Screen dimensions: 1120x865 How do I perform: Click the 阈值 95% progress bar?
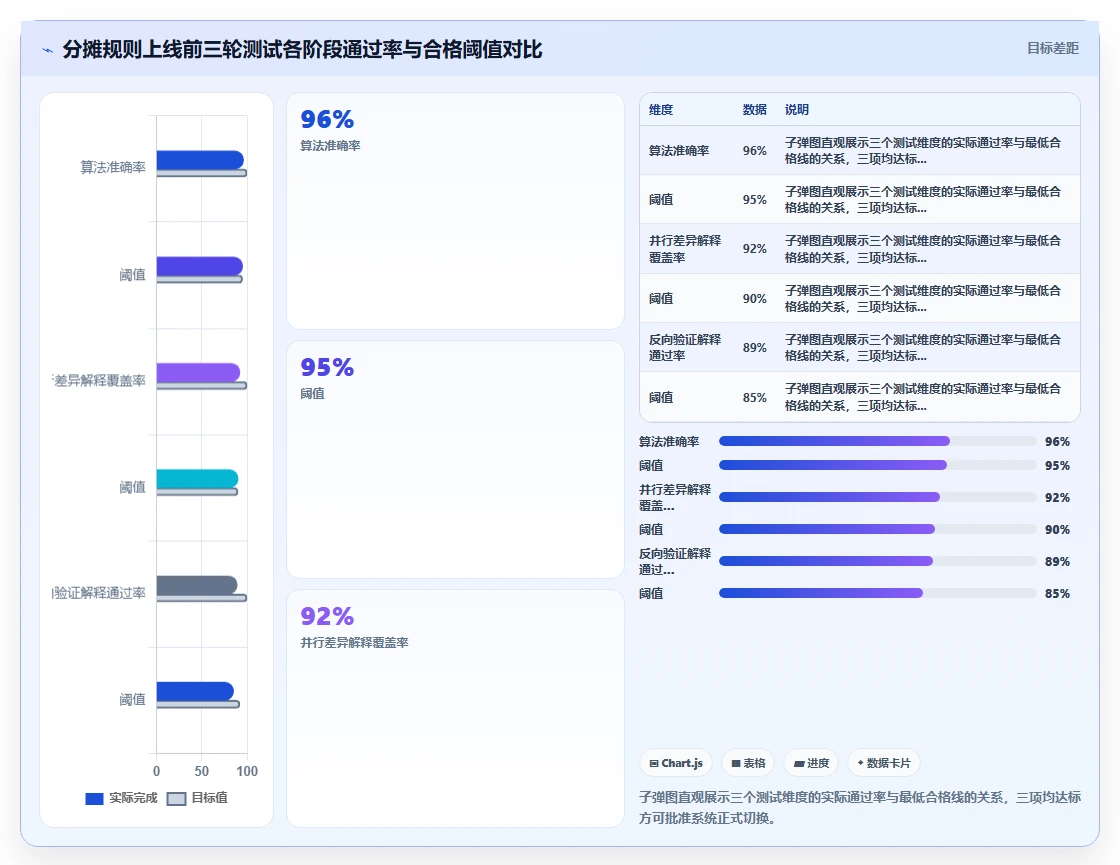point(877,466)
